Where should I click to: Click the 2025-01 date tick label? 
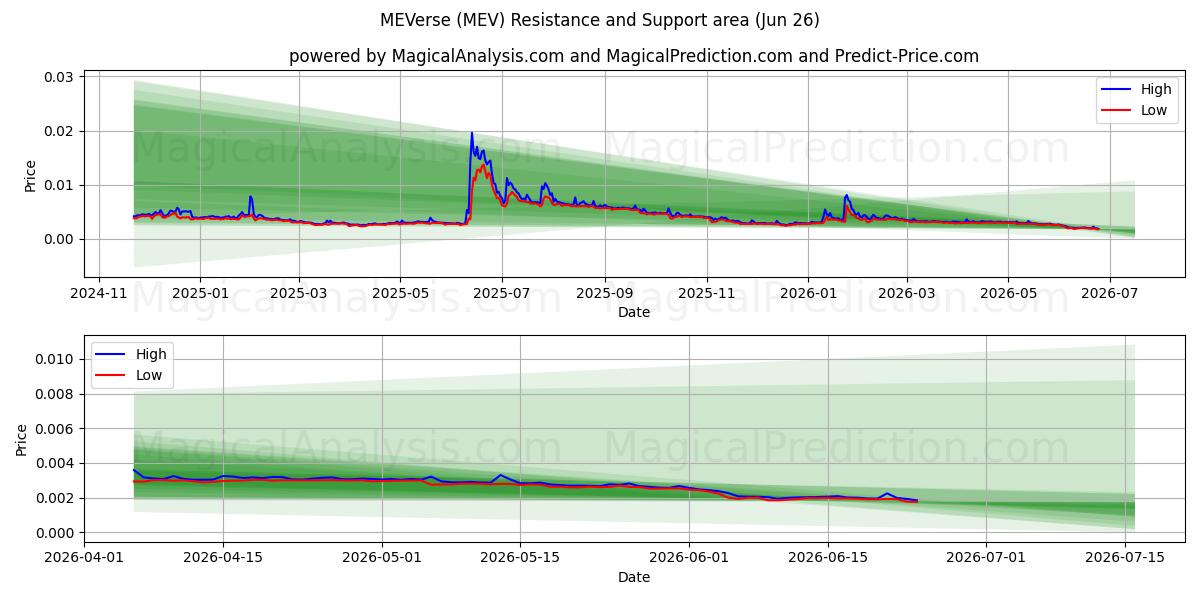[x=200, y=293]
